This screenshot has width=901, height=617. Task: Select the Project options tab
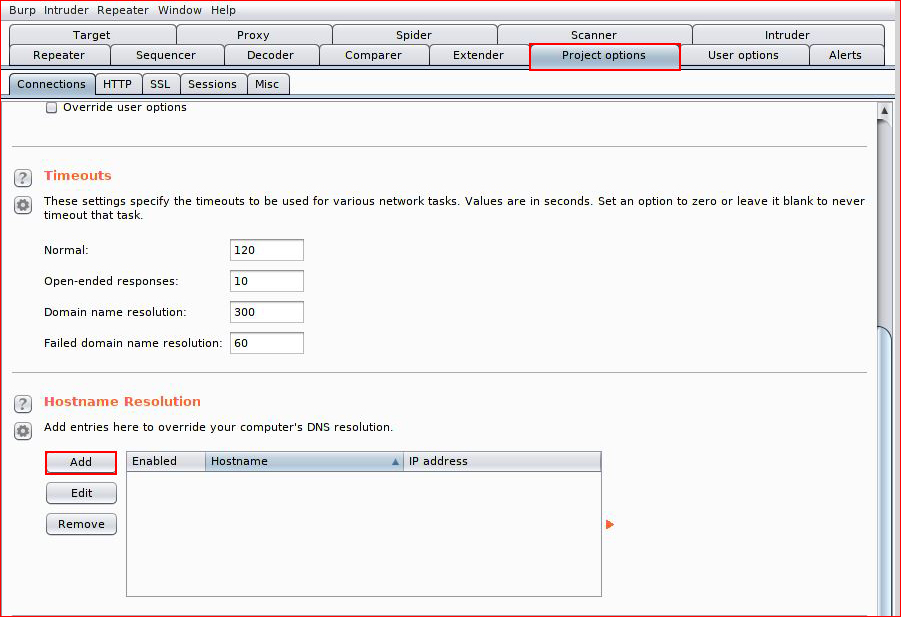[x=604, y=56]
